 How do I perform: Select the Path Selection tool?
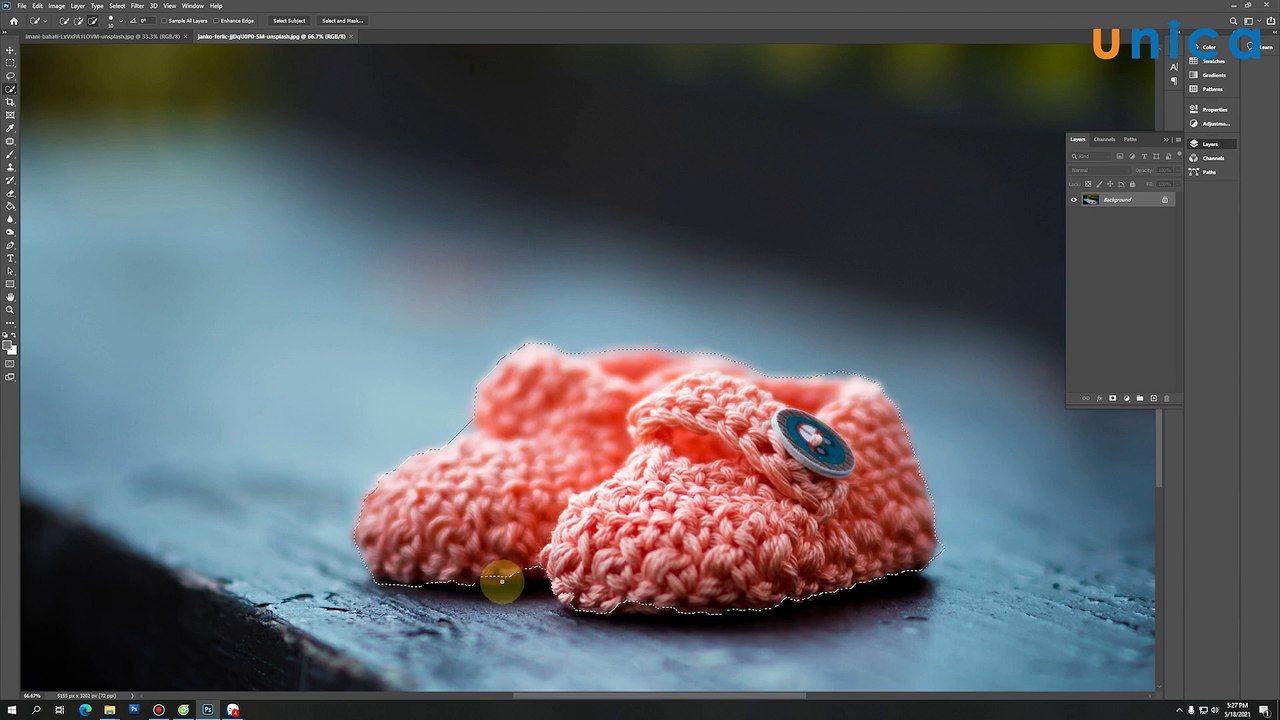point(11,271)
